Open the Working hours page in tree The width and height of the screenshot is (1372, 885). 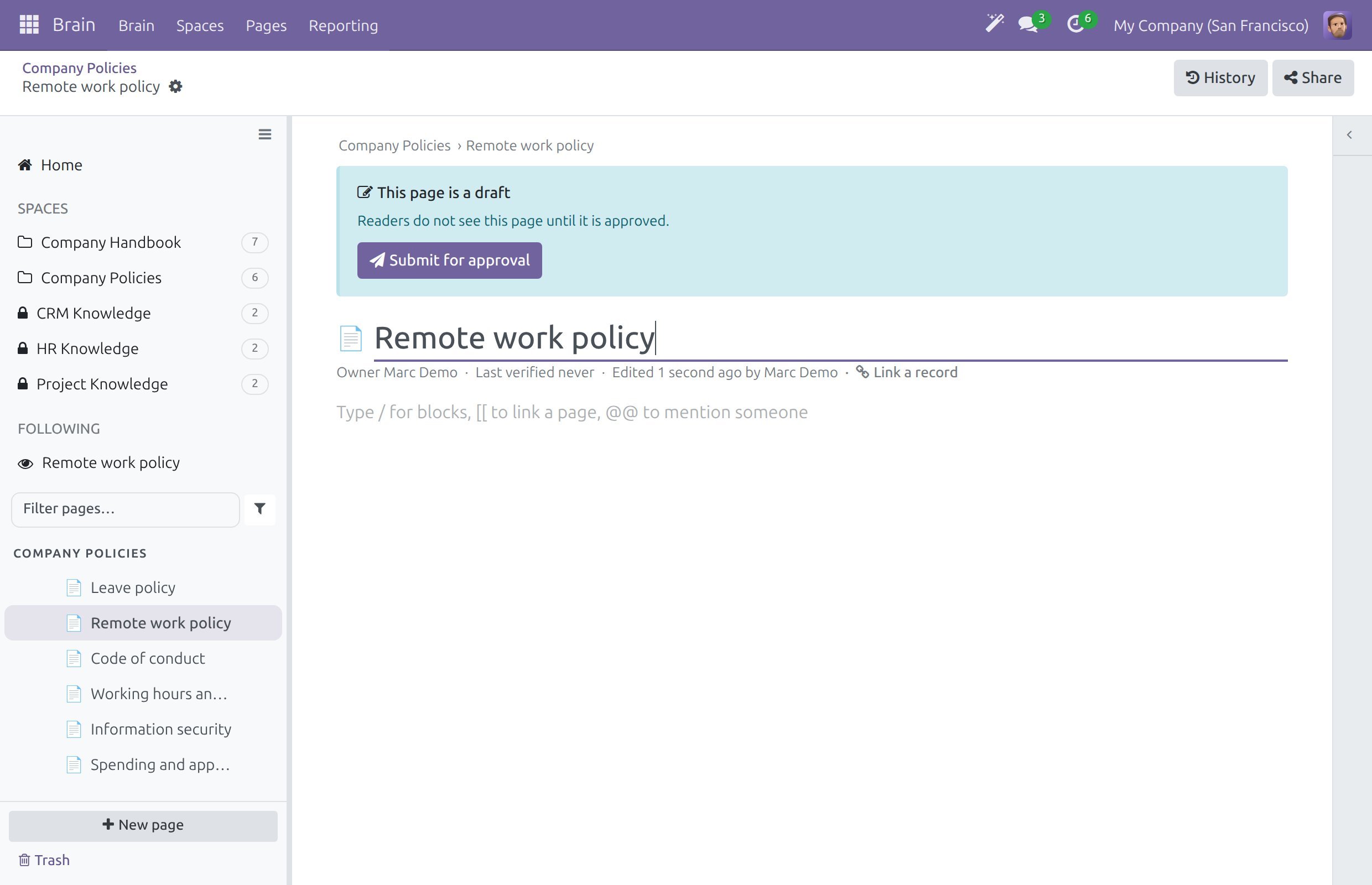click(143, 694)
